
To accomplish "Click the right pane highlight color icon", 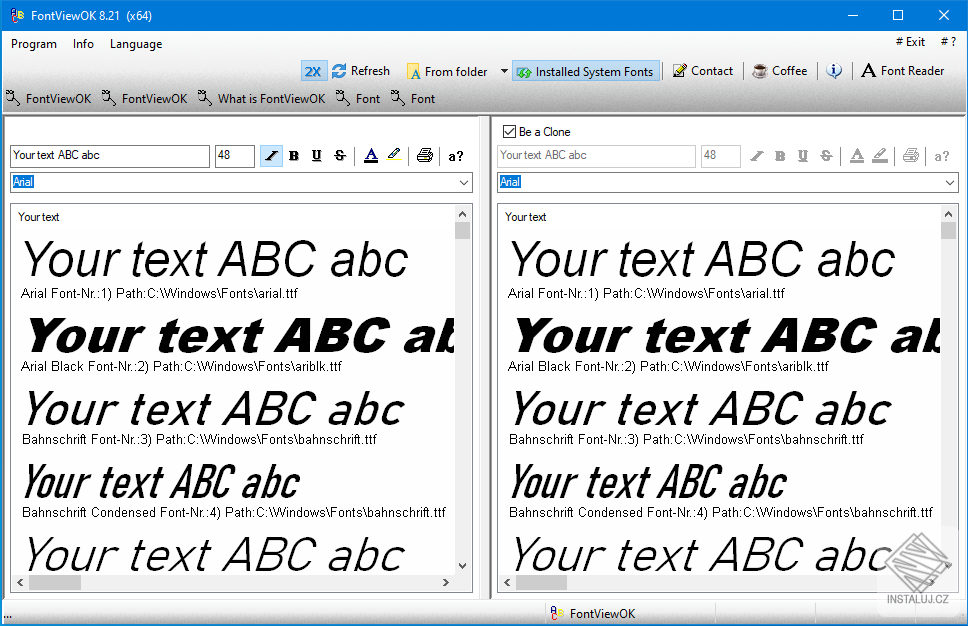I will [880, 156].
